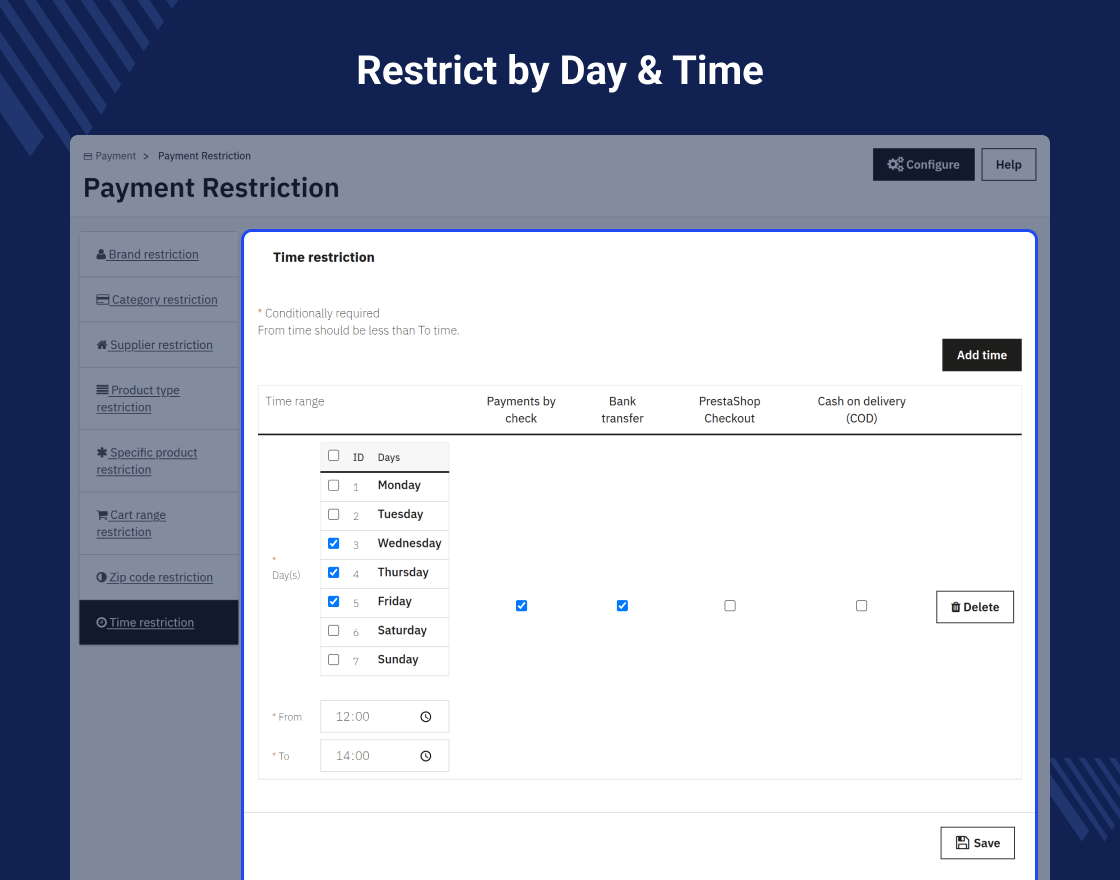Click the ID column header
Image resolution: width=1120 pixels, height=880 pixels.
coord(359,457)
